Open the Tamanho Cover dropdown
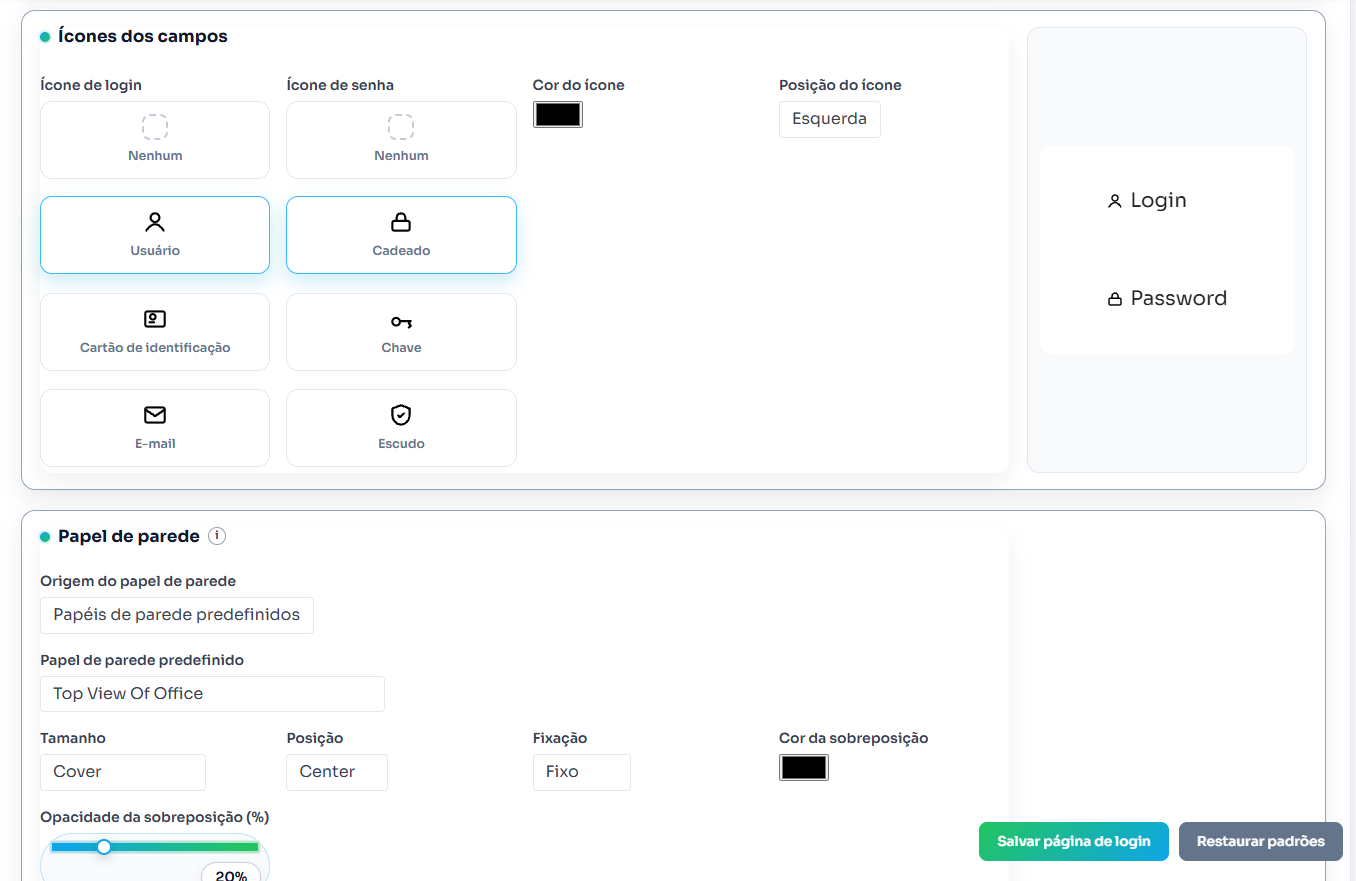The image size is (1356, 881). [123, 772]
